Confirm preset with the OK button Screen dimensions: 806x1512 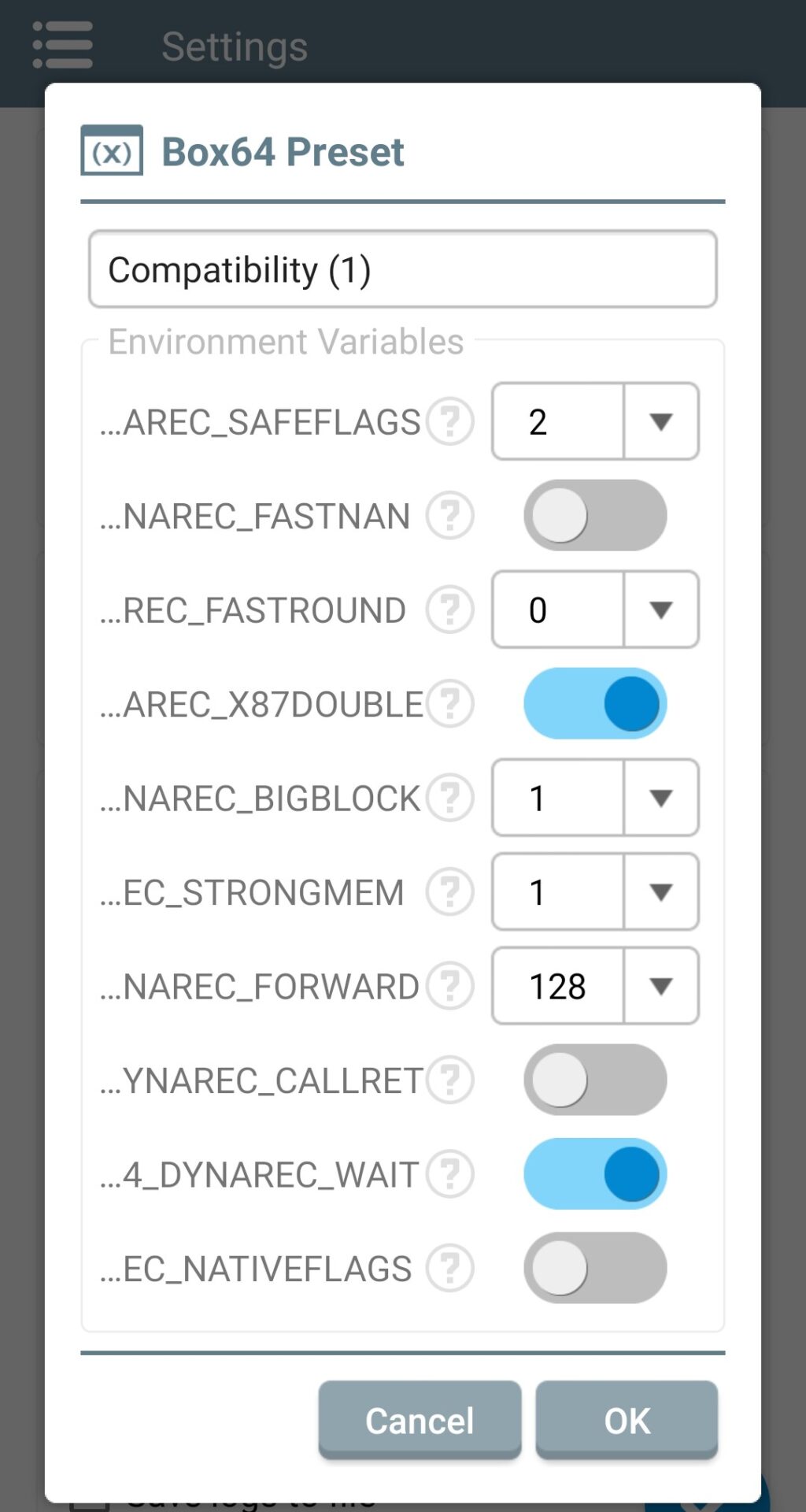tap(627, 1420)
